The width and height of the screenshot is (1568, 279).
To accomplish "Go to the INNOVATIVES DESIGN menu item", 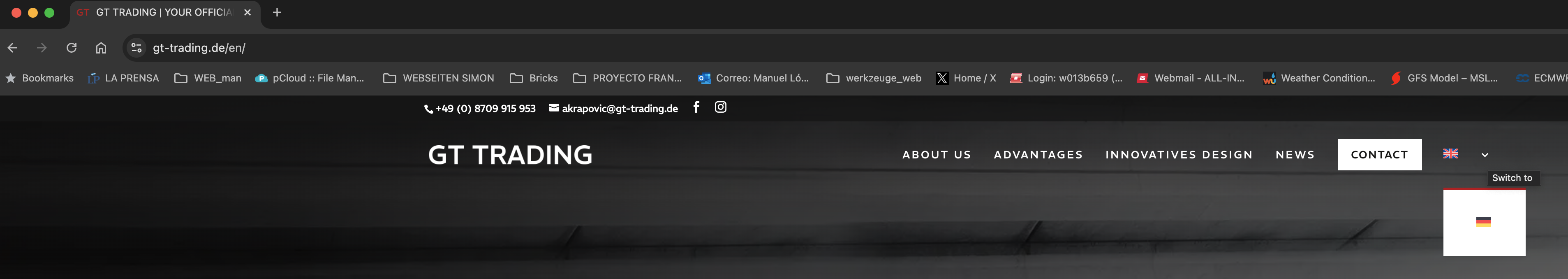I will [1179, 155].
